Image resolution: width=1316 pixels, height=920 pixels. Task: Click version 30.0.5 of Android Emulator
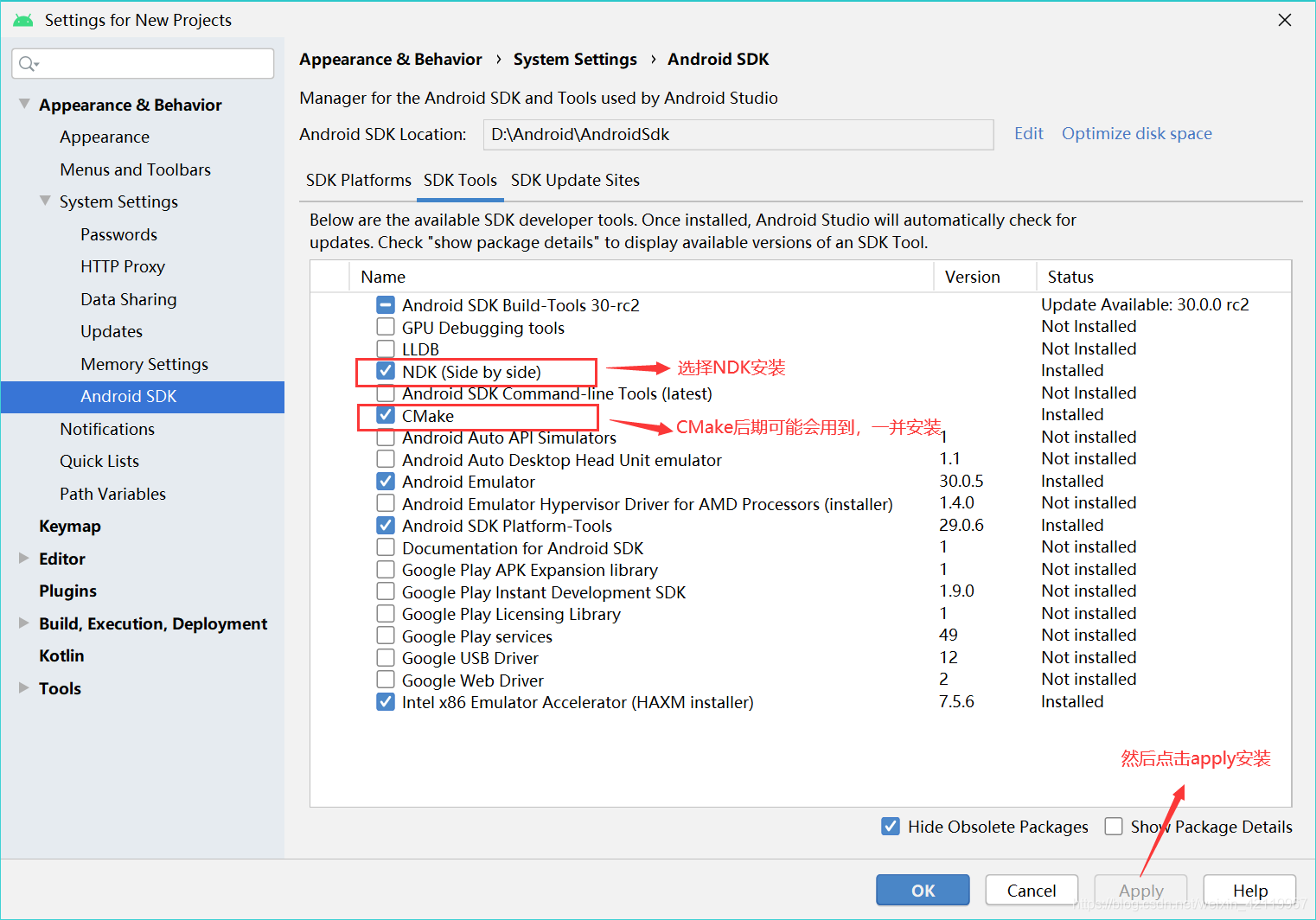[961, 481]
